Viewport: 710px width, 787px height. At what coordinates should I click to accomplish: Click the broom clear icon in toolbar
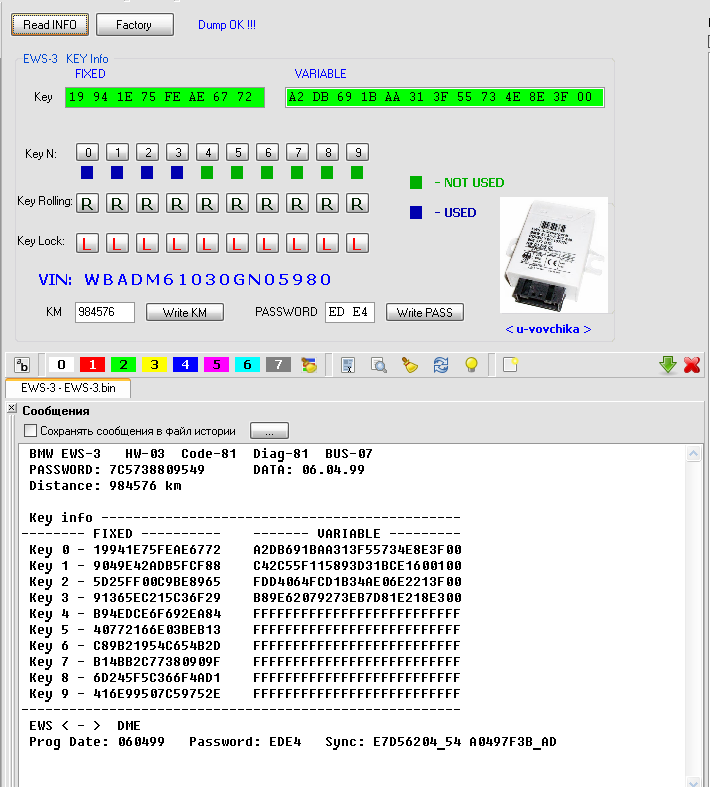tap(409, 365)
